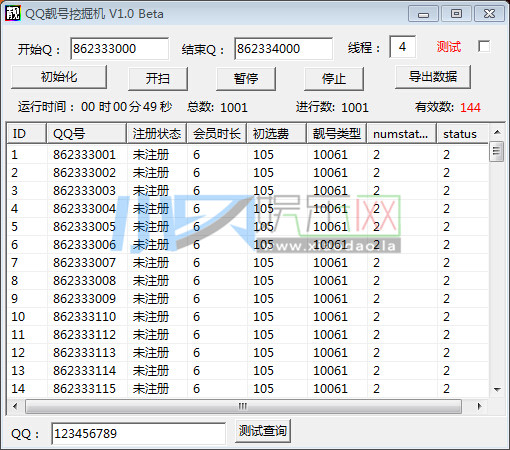The width and height of the screenshot is (510, 450).
Task: Click the app icon in the title bar
Action: 13,14
